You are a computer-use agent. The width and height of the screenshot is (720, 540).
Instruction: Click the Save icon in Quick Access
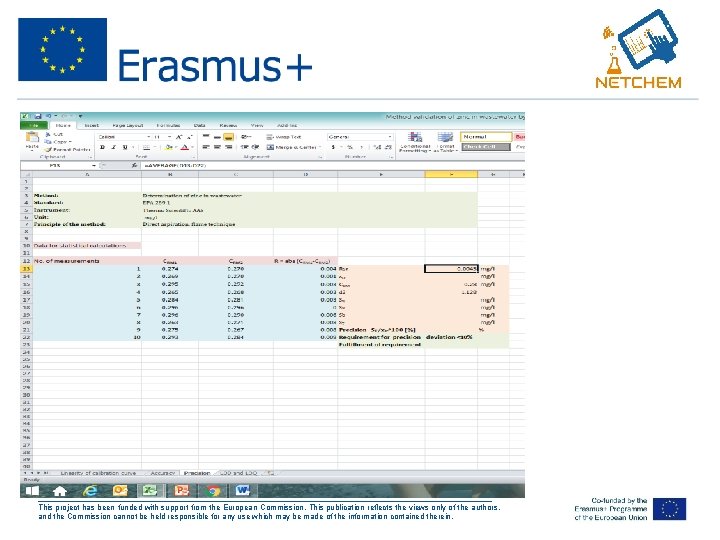[x=38, y=117]
